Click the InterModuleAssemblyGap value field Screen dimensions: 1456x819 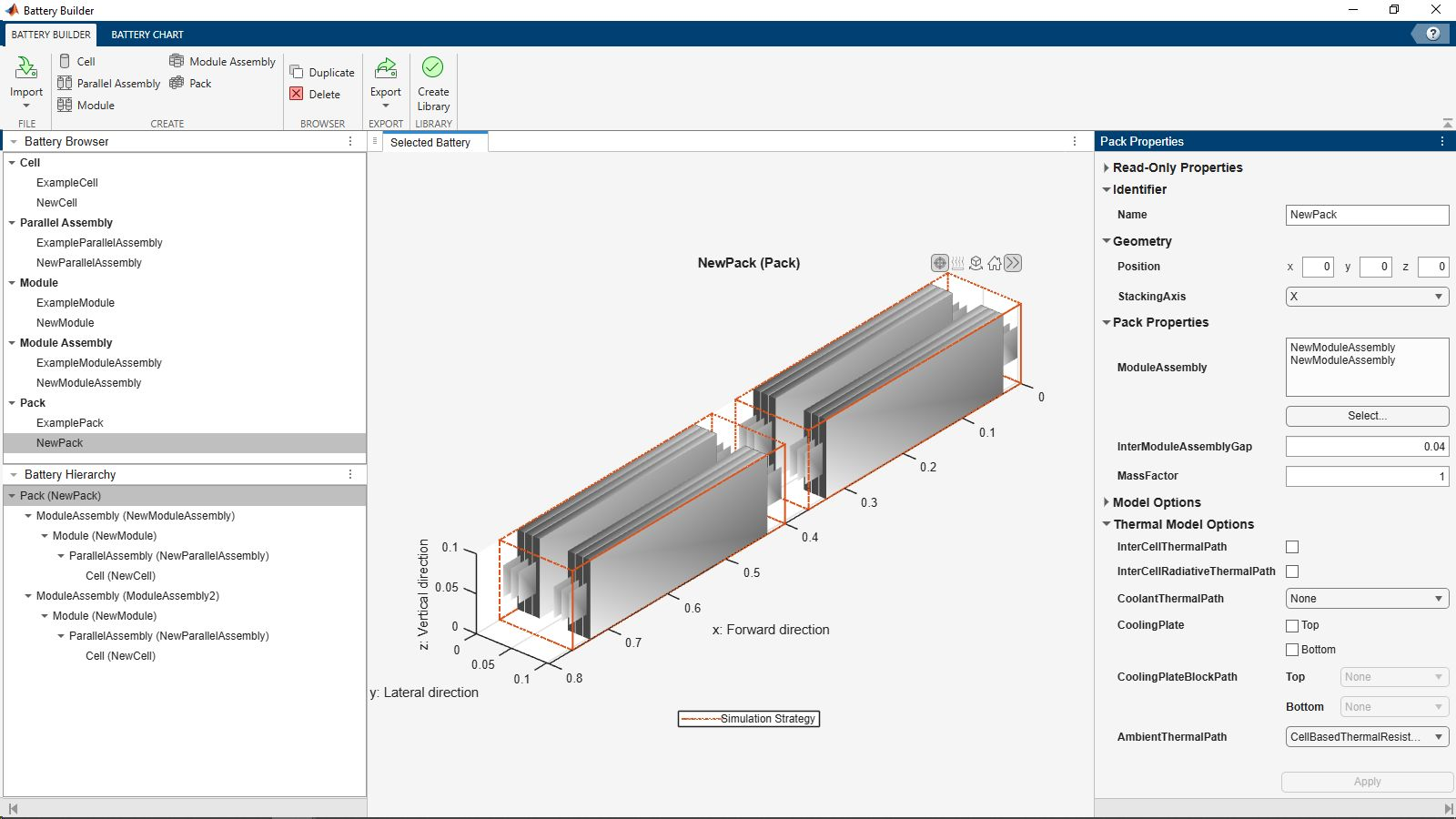1367,447
